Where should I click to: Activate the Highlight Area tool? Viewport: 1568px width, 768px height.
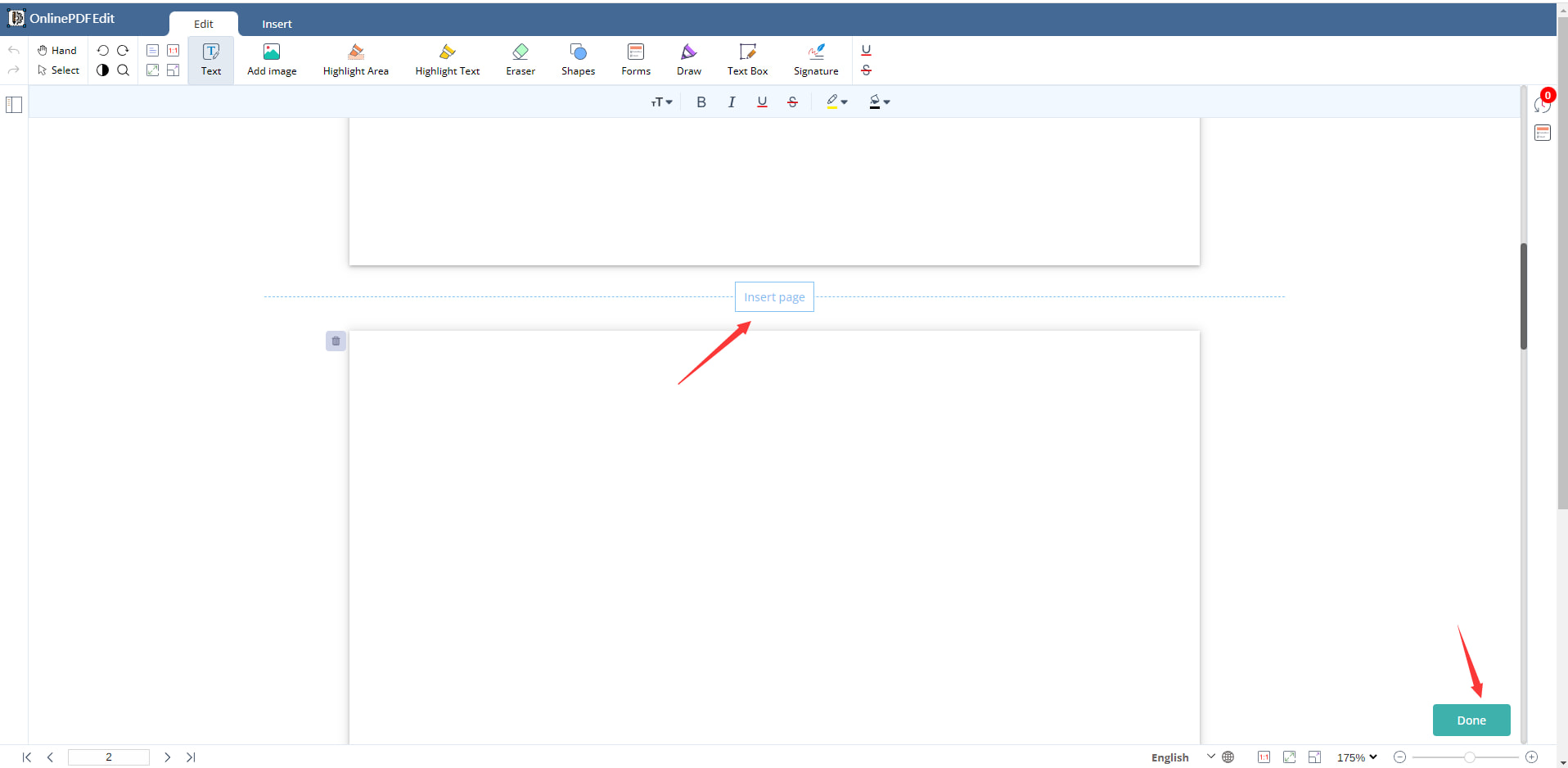pos(355,60)
